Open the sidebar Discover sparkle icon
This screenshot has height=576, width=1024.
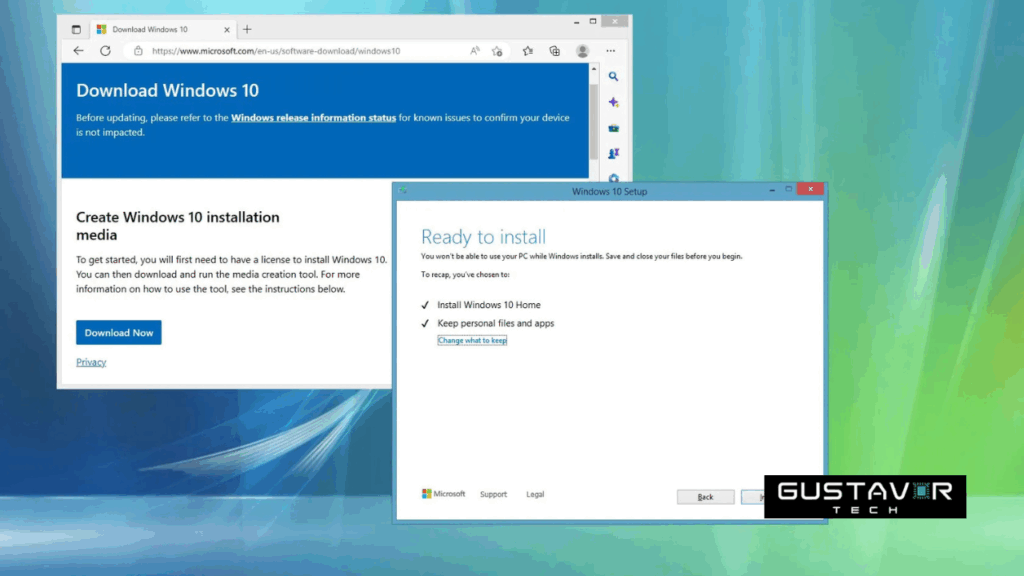[x=613, y=102]
